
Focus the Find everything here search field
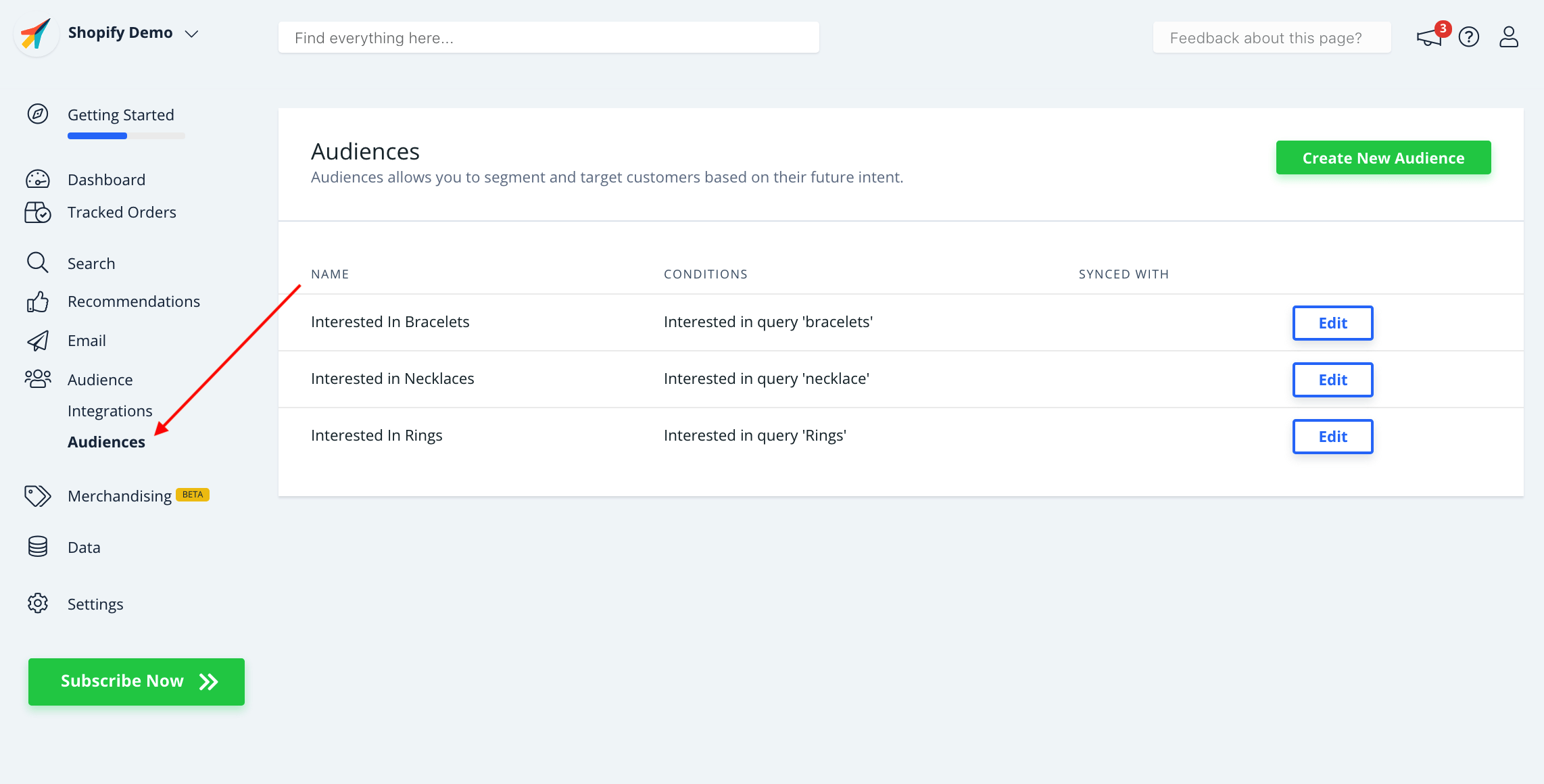point(548,38)
